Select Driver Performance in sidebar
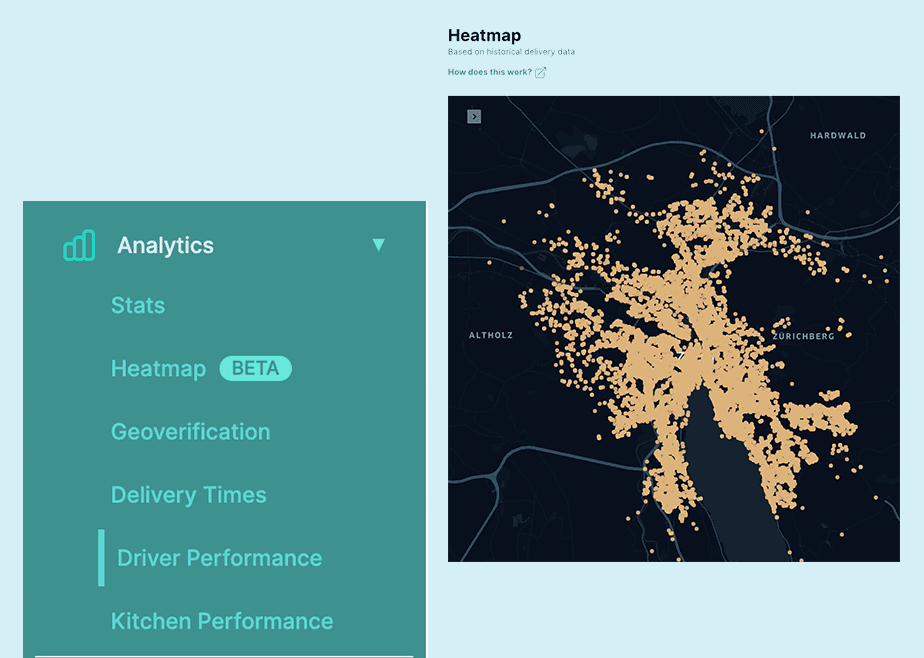Screen dimensions: 924x658 [219, 558]
